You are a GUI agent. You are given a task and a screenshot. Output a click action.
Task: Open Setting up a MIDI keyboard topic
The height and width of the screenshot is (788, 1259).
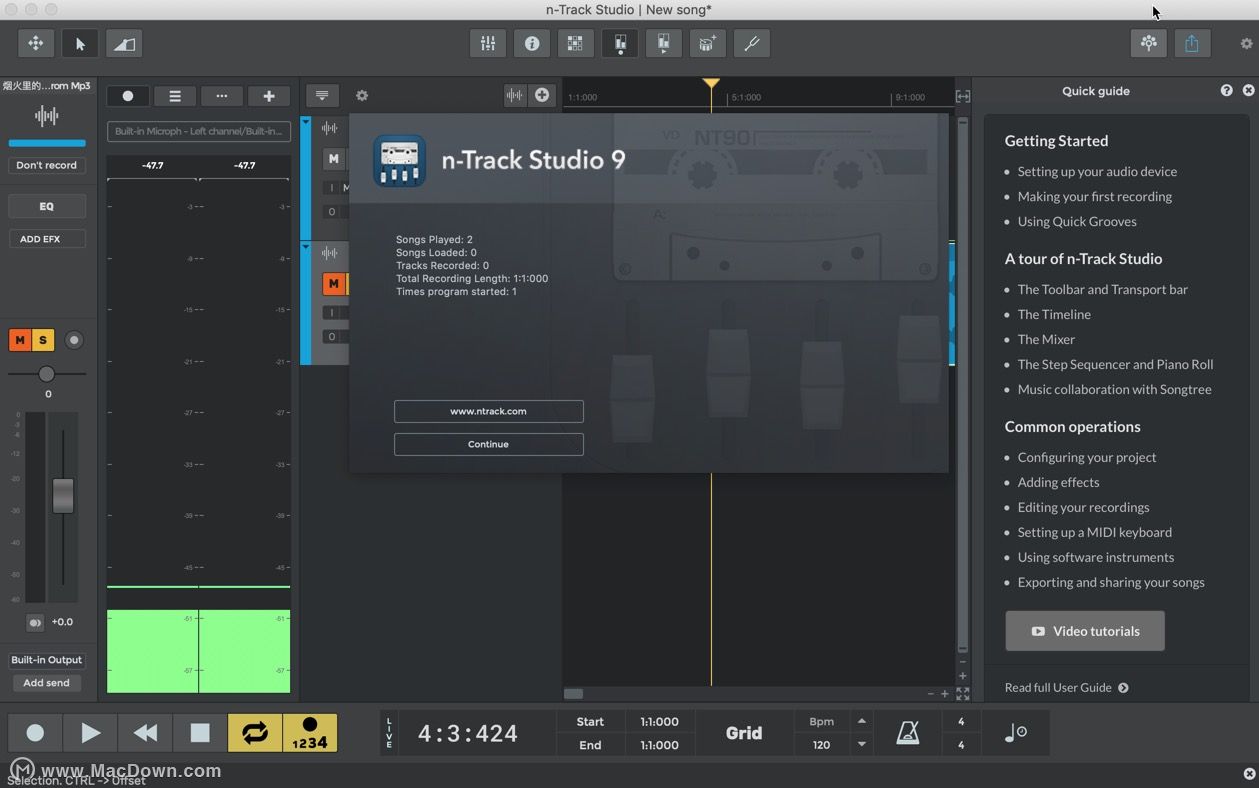1095,532
